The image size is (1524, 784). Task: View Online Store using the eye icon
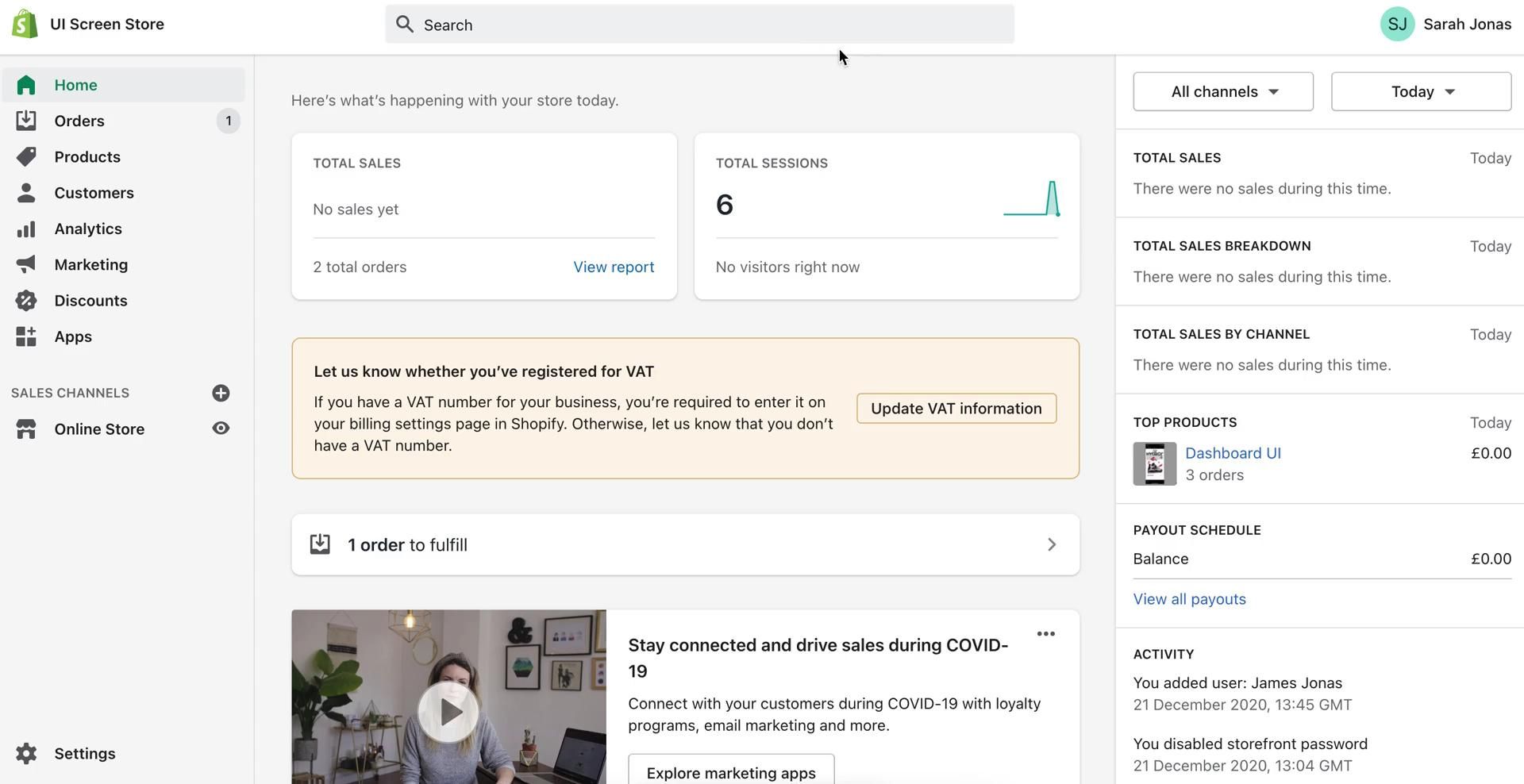click(x=221, y=429)
